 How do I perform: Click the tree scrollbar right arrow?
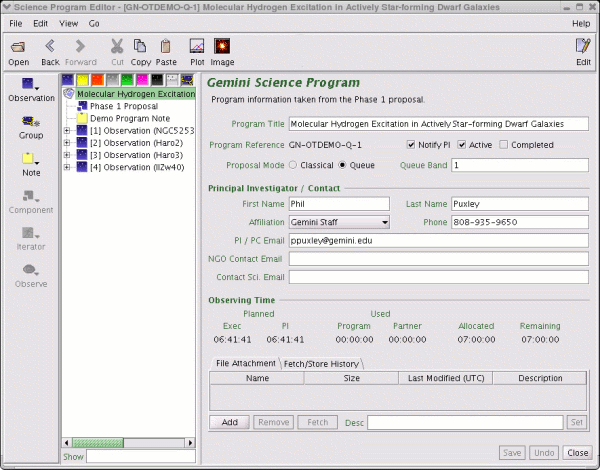coord(190,443)
